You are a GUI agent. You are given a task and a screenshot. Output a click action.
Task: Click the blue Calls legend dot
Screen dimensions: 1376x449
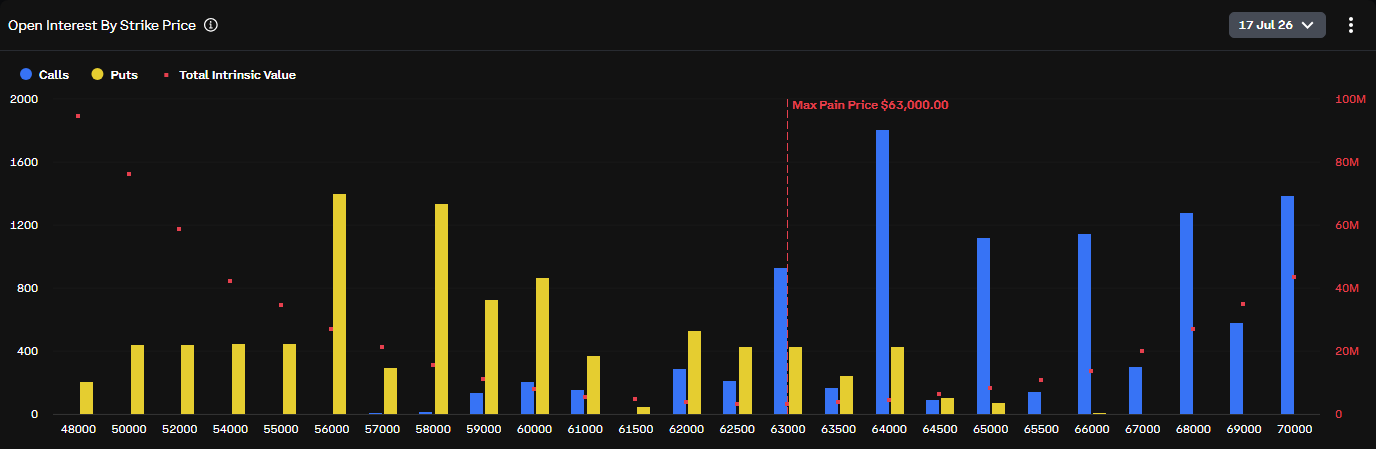tap(26, 74)
